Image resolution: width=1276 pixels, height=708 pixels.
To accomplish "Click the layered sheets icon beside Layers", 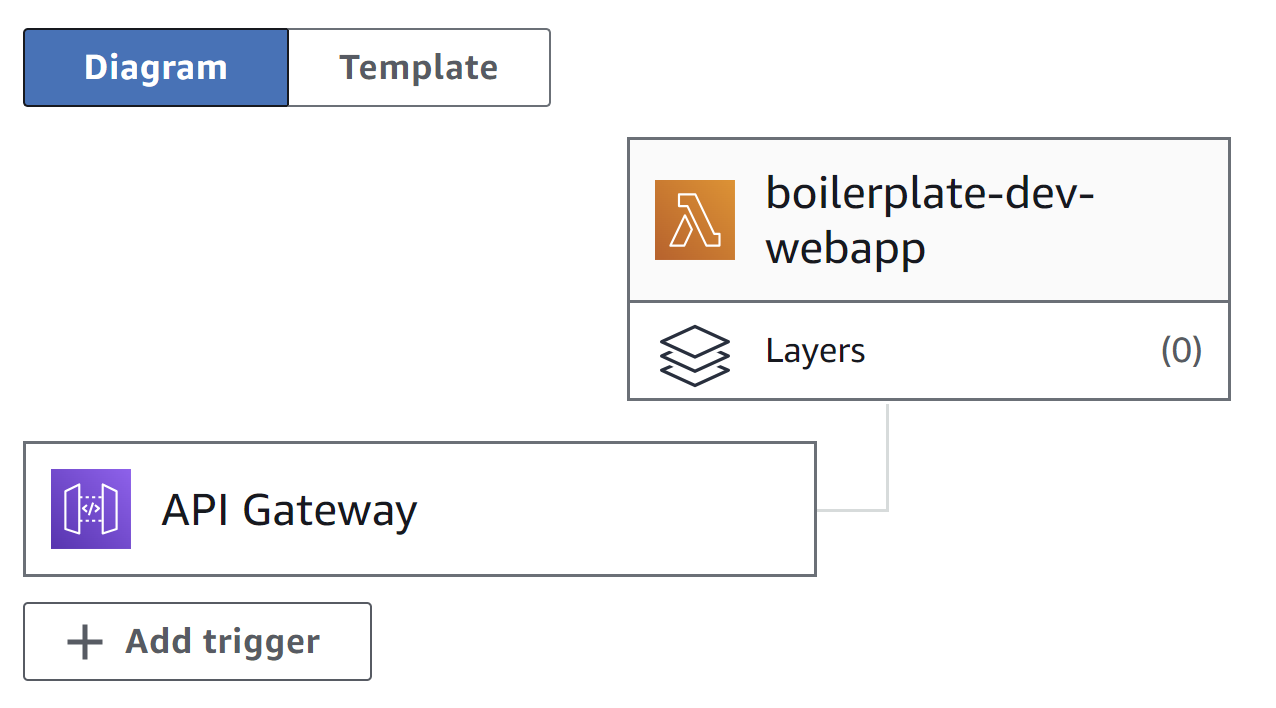I will [694, 351].
